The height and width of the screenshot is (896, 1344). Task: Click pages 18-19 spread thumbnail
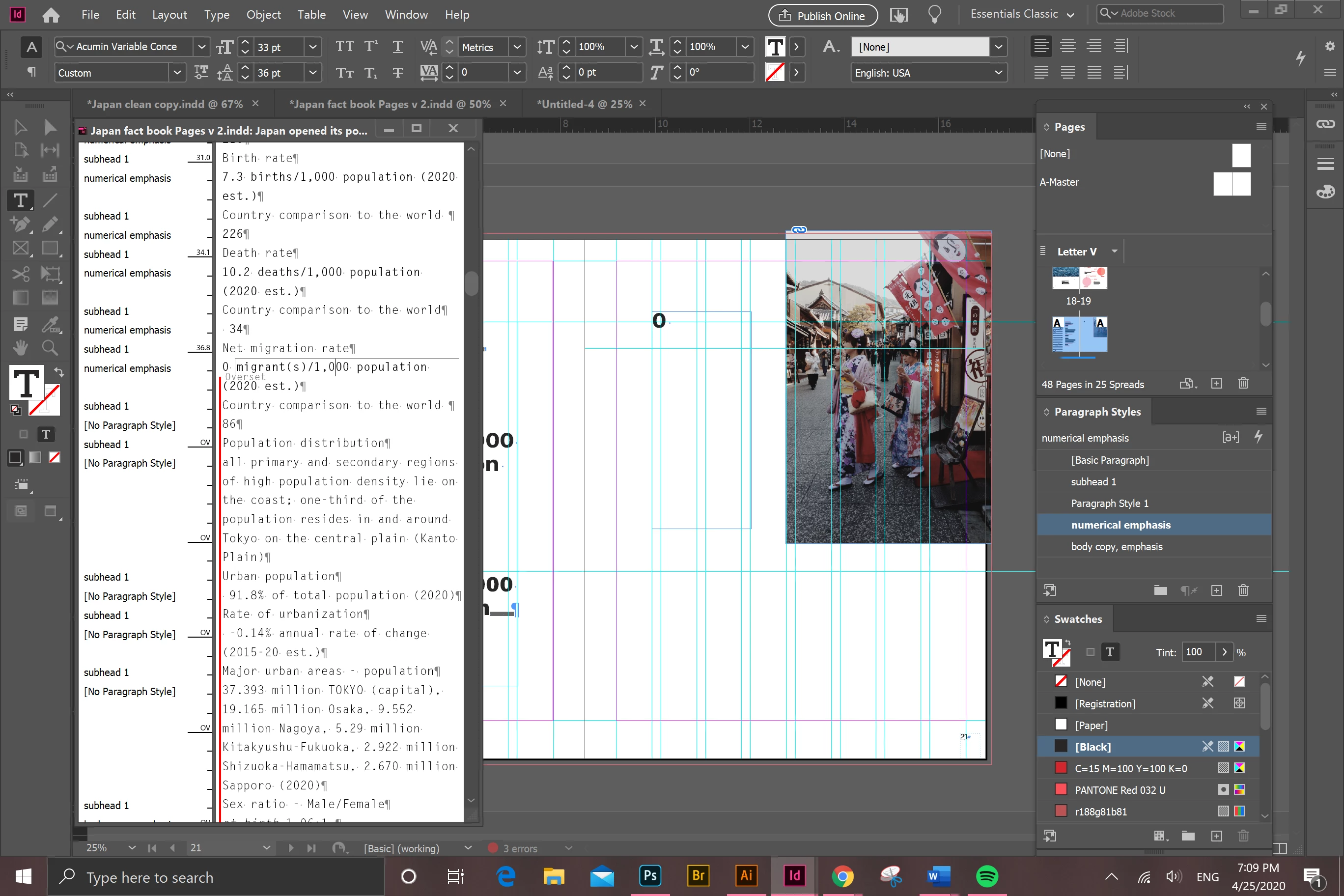[1079, 280]
